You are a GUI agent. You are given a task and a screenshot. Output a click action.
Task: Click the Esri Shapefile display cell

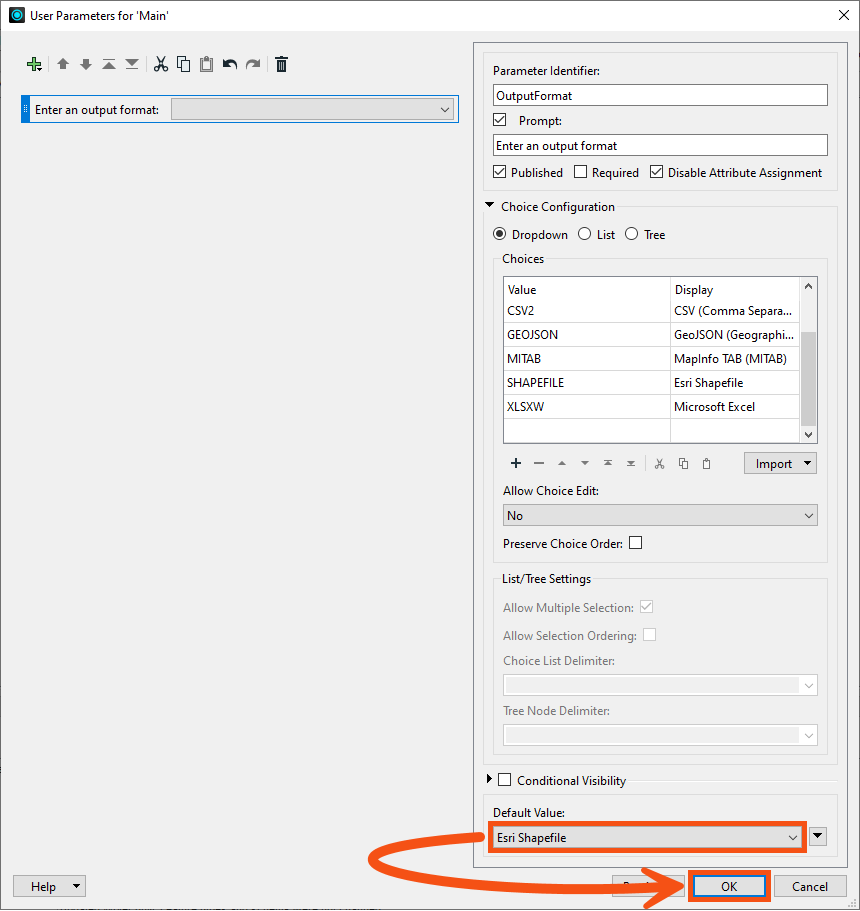point(735,382)
